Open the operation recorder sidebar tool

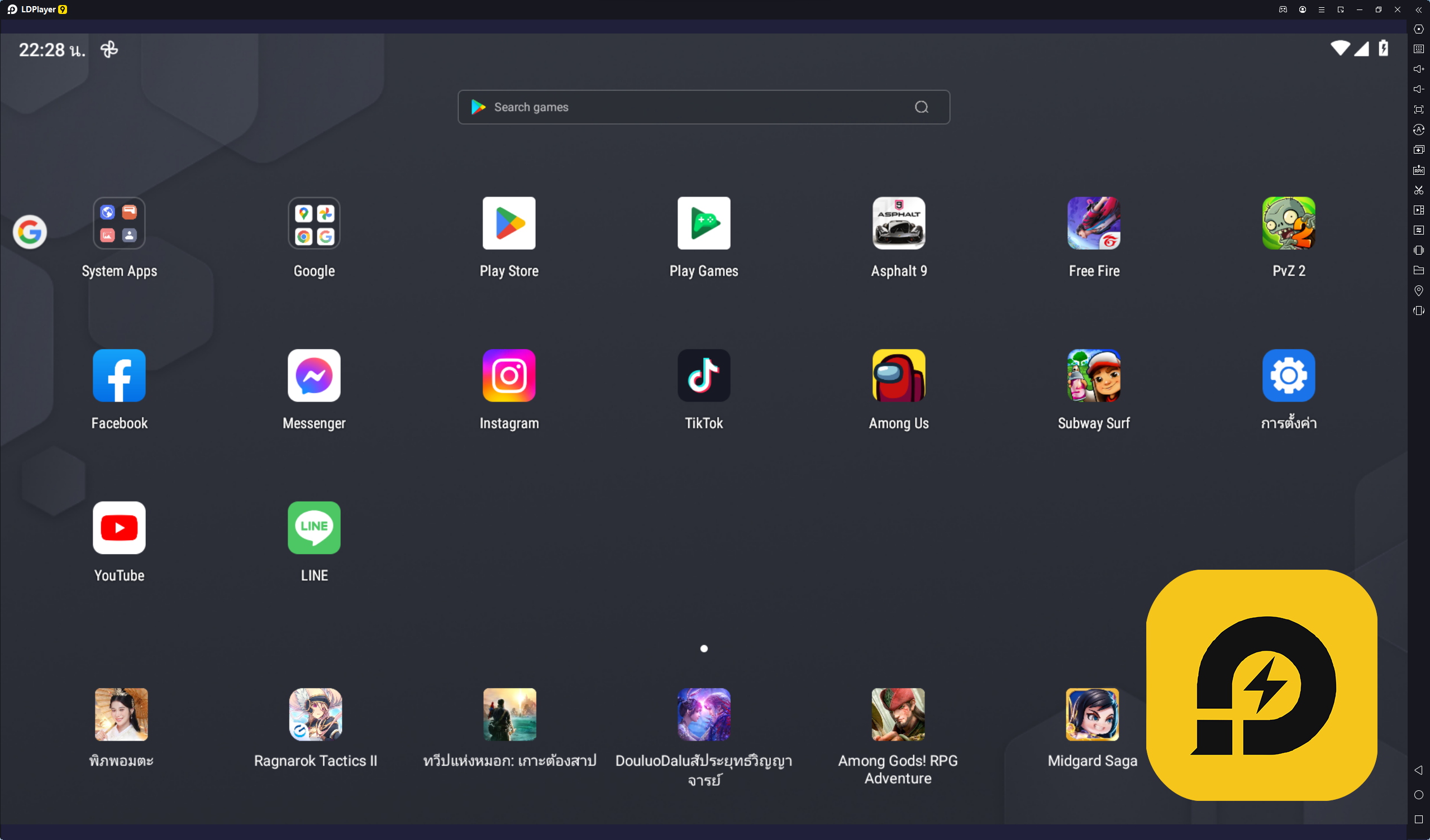tap(1419, 210)
